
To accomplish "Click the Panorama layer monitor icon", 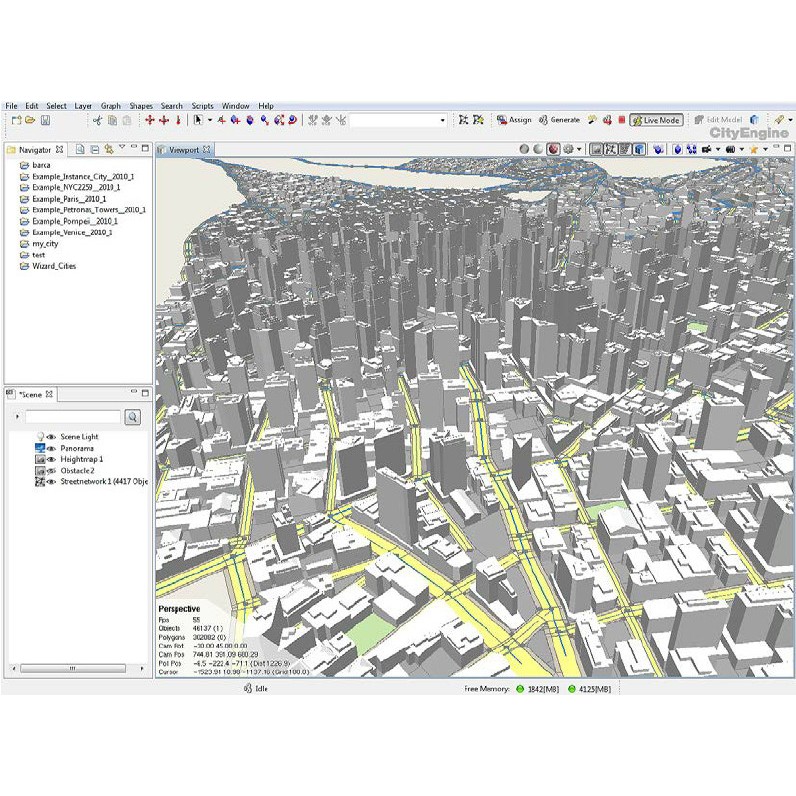I will (40, 448).
